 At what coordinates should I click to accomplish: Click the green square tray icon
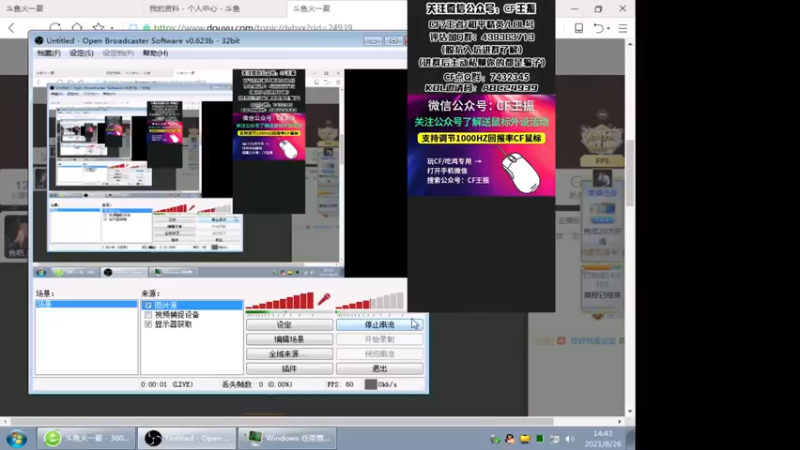coord(540,439)
